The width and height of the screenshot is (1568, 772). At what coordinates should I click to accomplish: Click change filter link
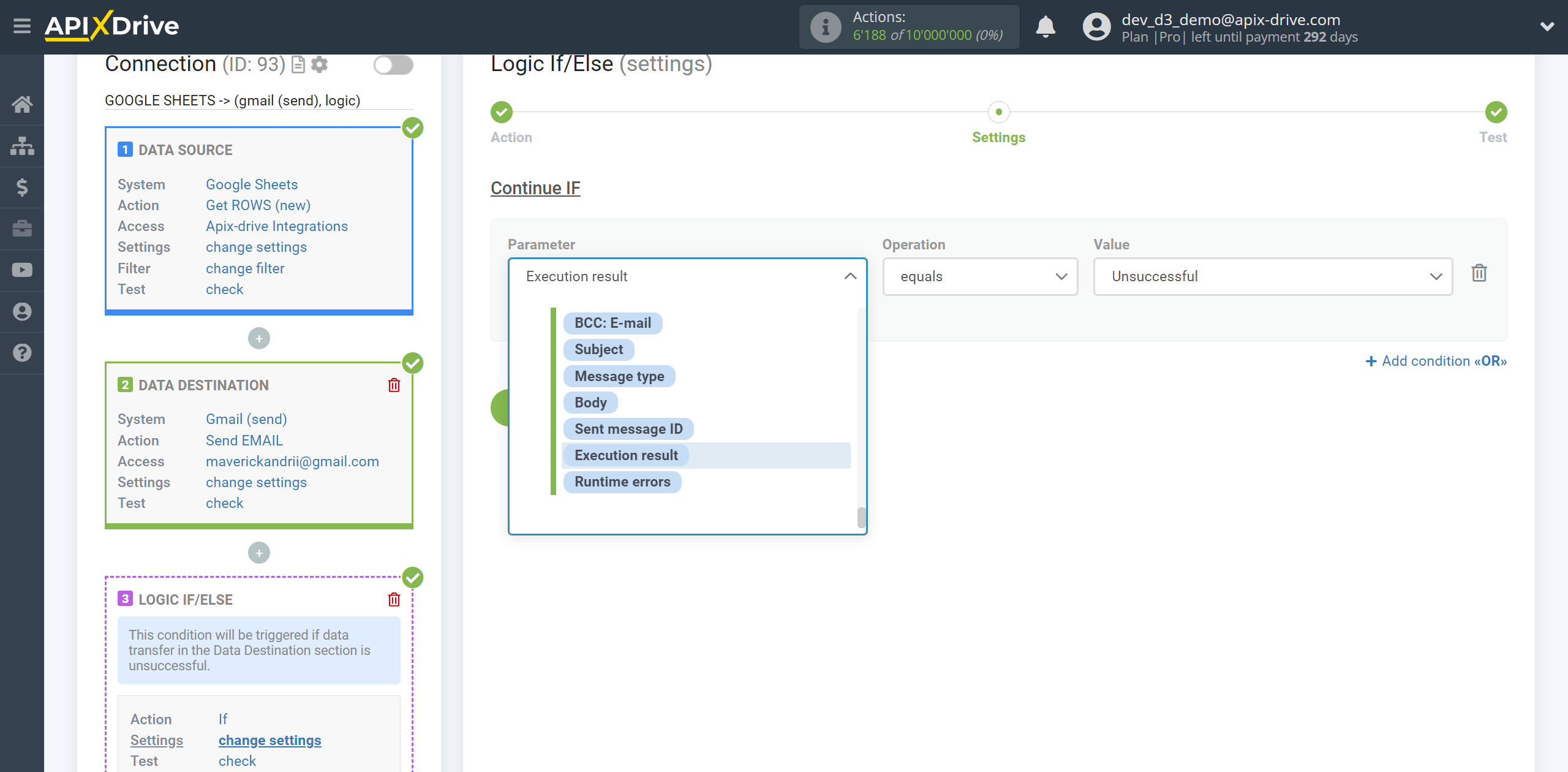pyautogui.click(x=245, y=268)
